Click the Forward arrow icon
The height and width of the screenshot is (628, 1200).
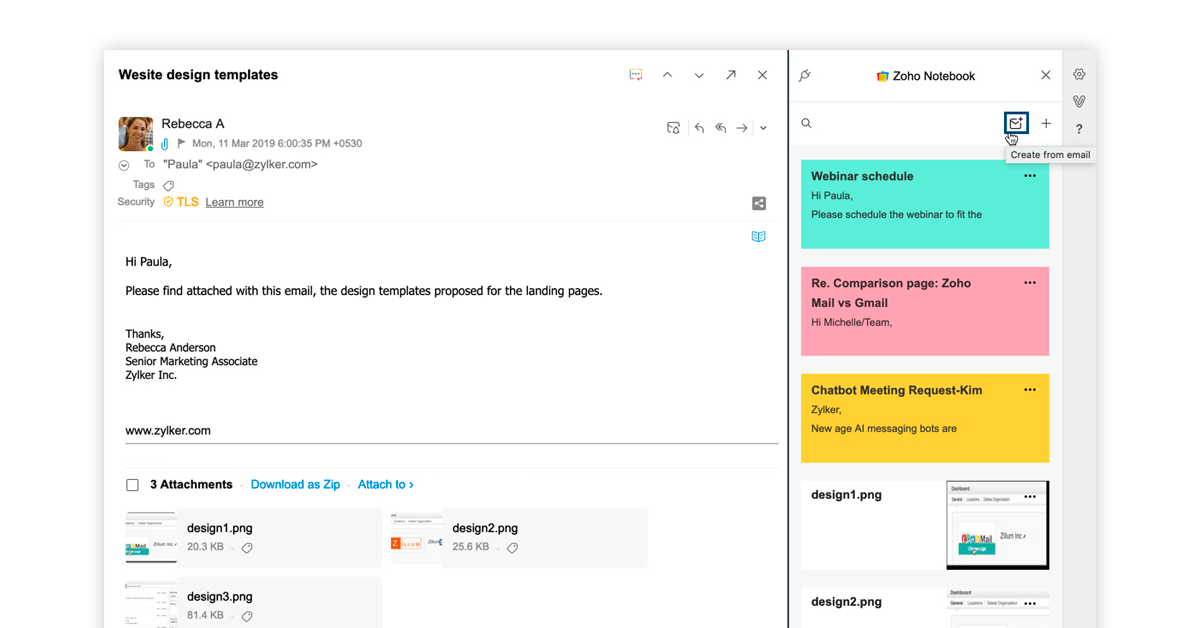(742, 128)
